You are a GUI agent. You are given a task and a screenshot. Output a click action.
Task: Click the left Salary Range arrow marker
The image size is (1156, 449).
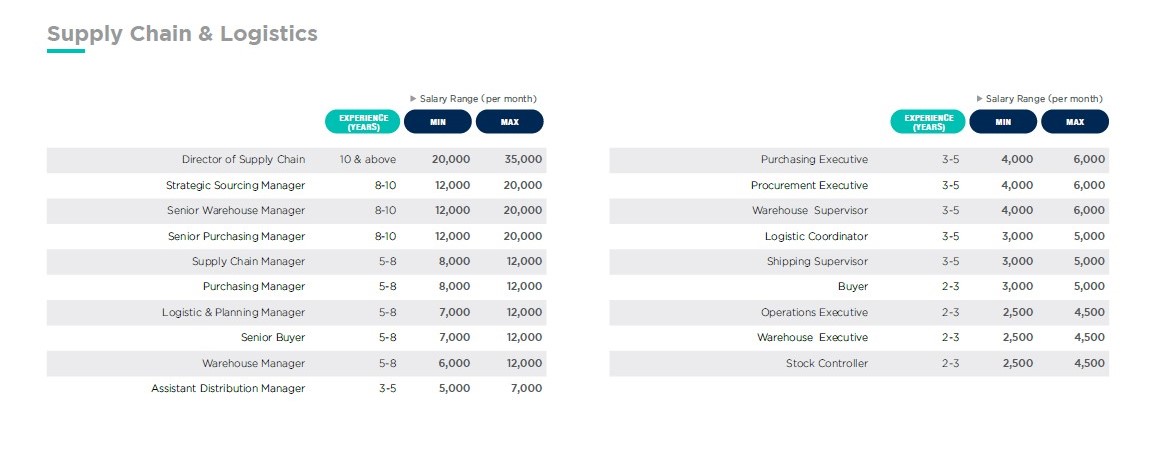click(x=413, y=99)
